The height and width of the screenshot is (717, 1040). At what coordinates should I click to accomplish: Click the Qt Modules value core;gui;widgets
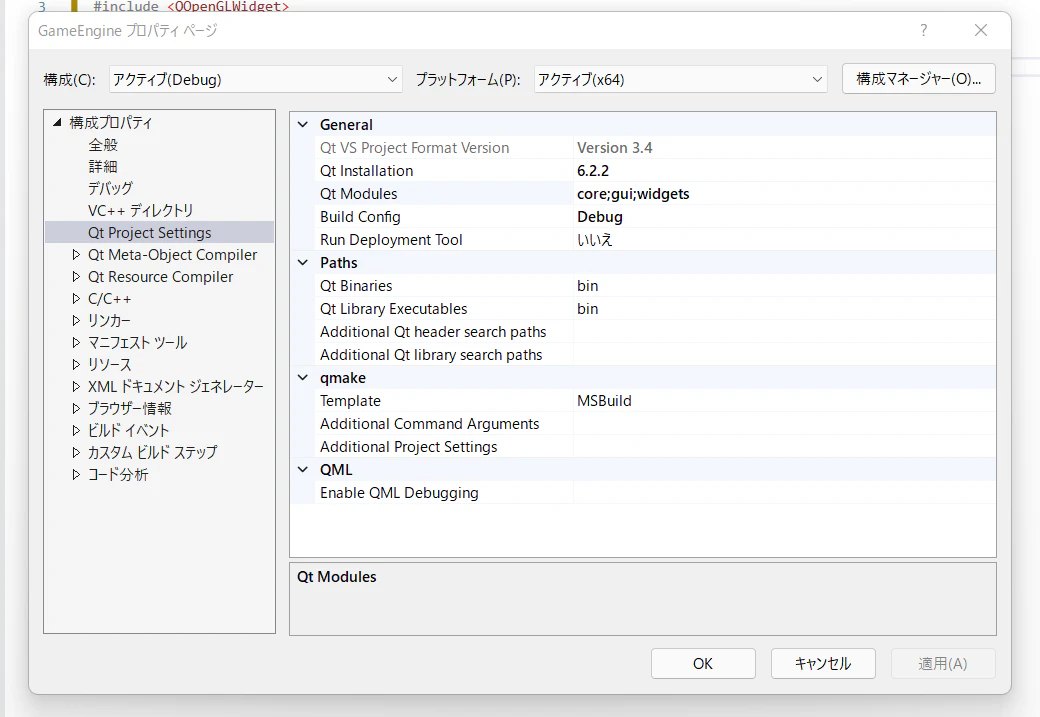784,194
